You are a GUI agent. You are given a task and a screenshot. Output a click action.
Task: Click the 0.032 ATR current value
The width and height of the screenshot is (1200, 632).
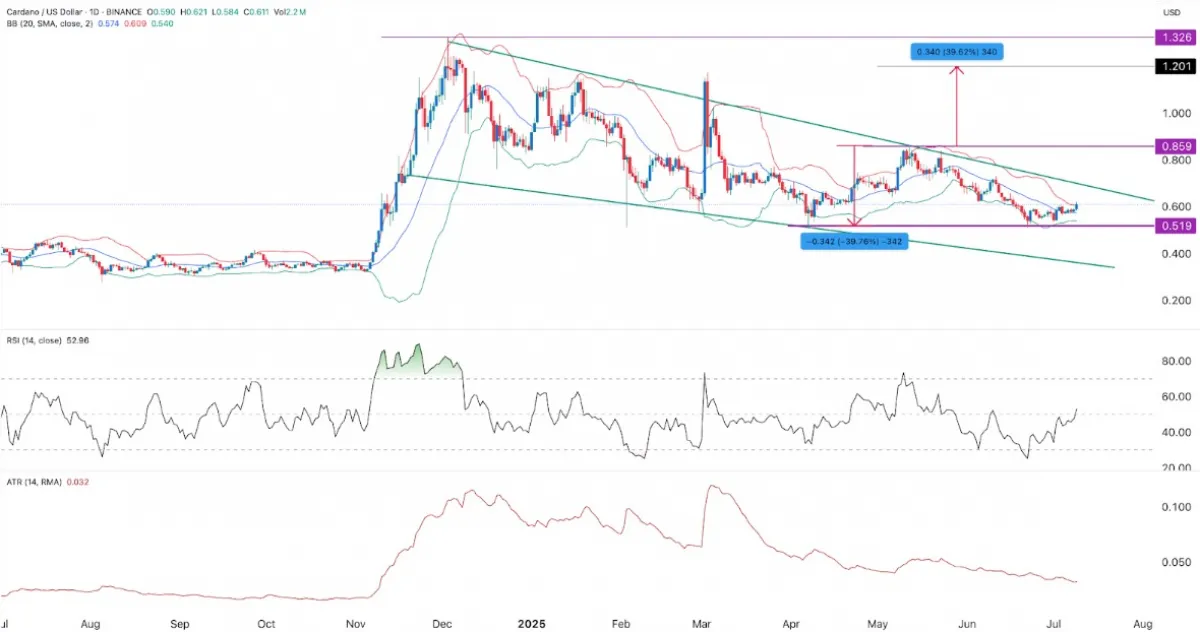[x=78, y=482]
